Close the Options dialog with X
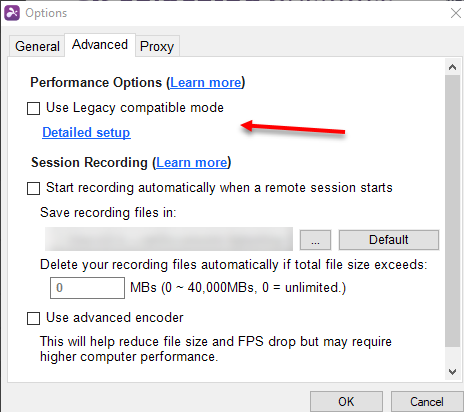This screenshot has height=412, width=464. (456, 13)
